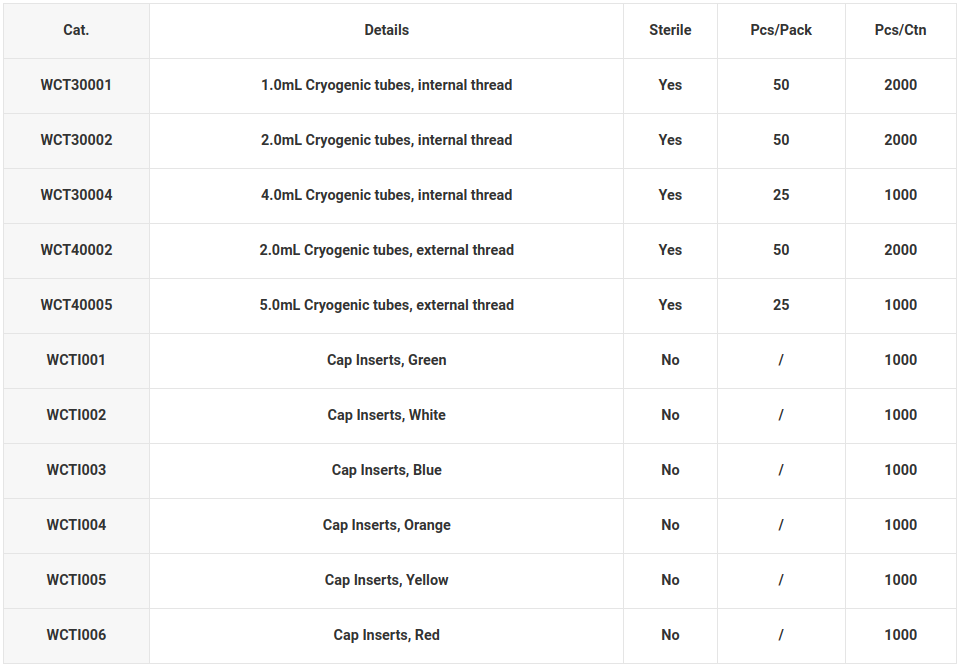Click Pcs/Pack value 25 for WCT30004

pos(781,195)
